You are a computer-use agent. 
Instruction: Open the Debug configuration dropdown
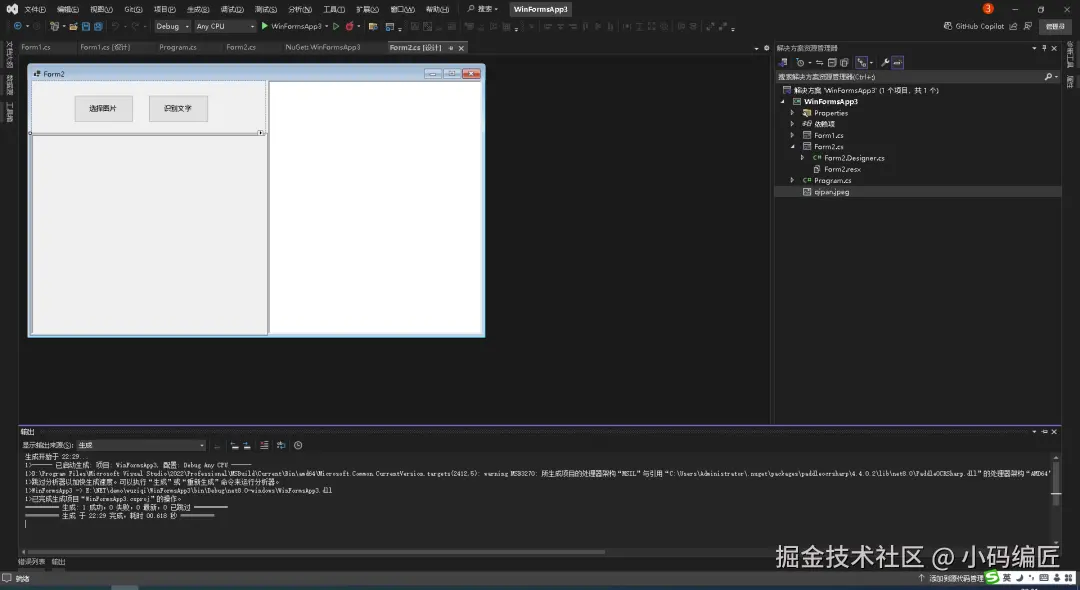(x=172, y=26)
